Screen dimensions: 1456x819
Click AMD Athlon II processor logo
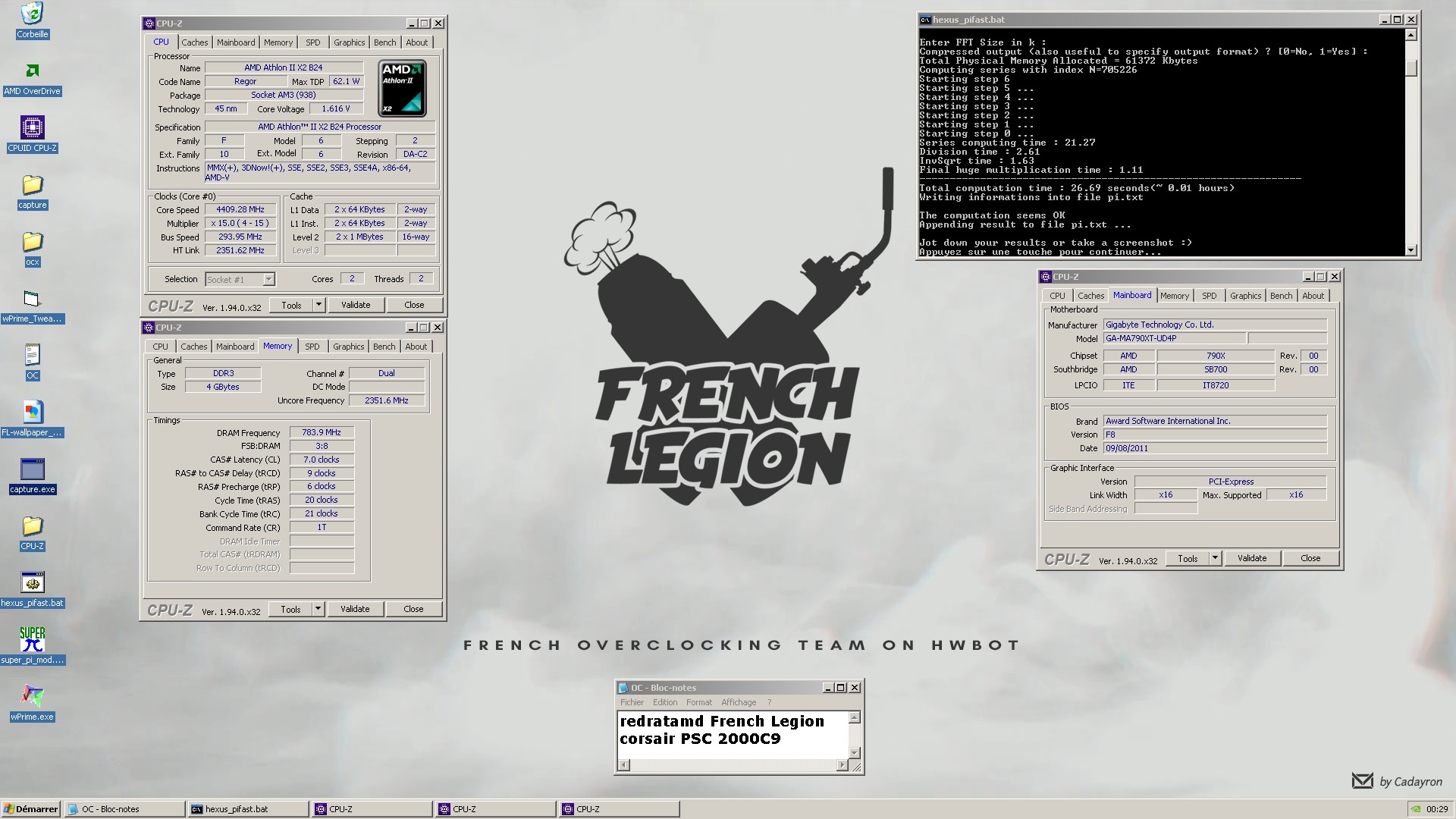[x=402, y=88]
